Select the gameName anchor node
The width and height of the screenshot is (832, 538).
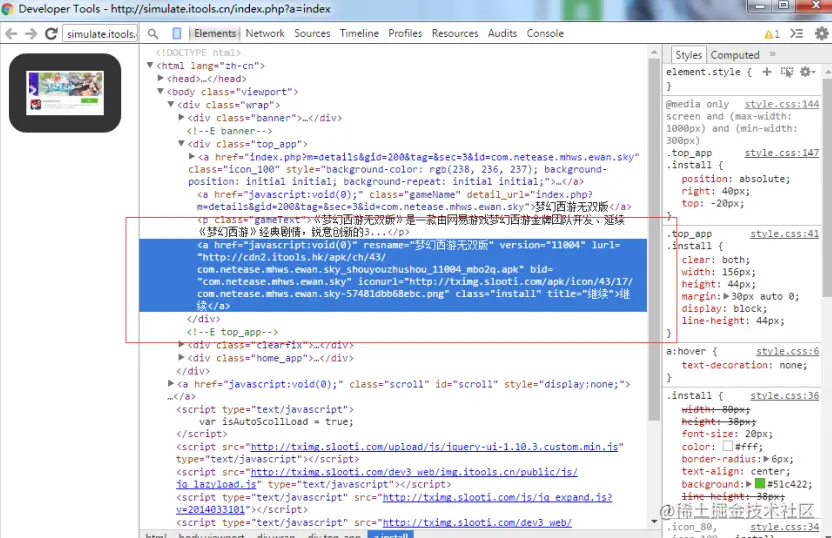pyautogui.click(x=414, y=201)
